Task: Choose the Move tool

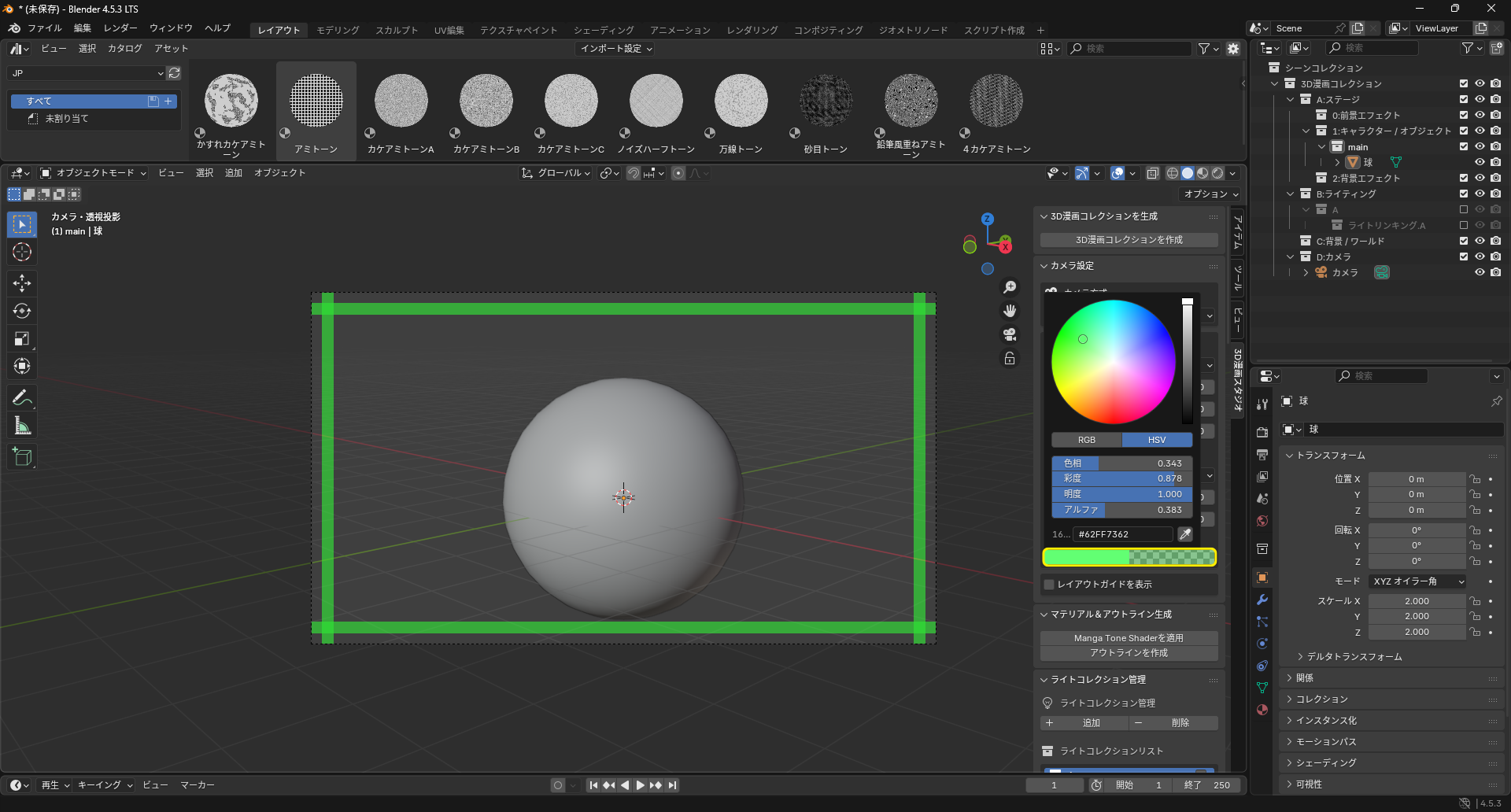Action: click(22, 283)
